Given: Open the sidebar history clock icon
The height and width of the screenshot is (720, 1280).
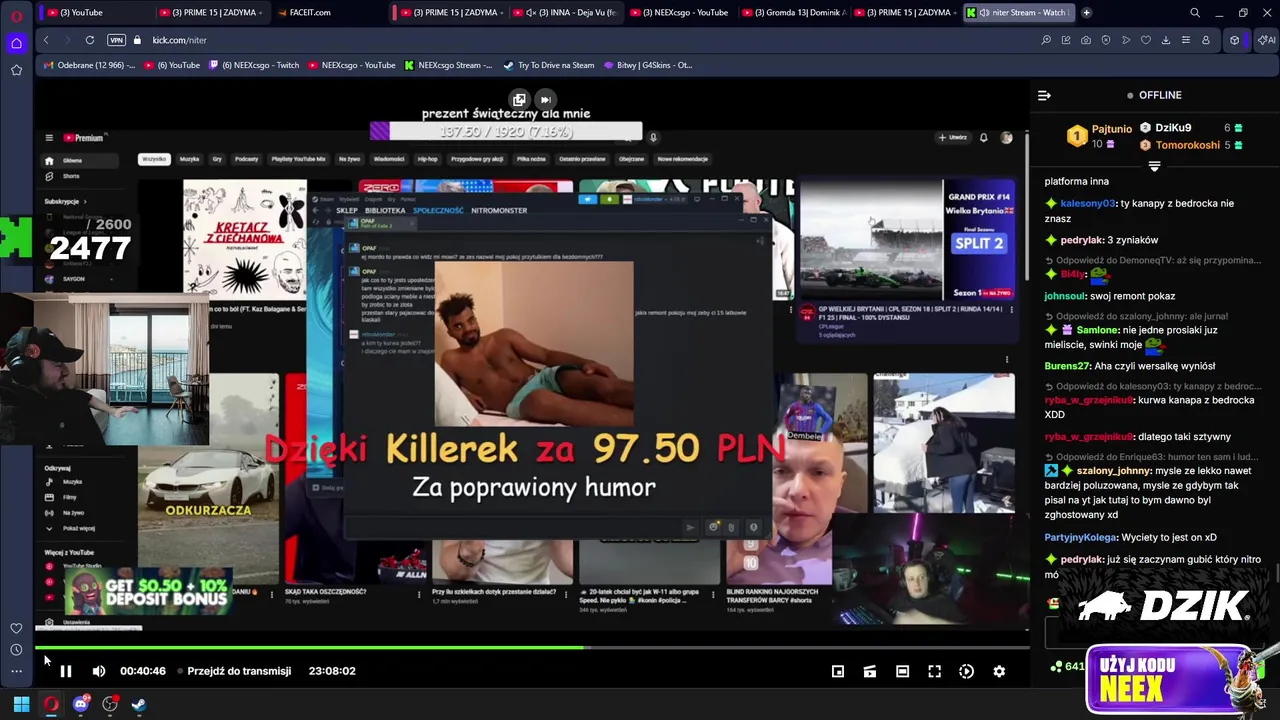Looking at the screenshot, I should [16, 650].
